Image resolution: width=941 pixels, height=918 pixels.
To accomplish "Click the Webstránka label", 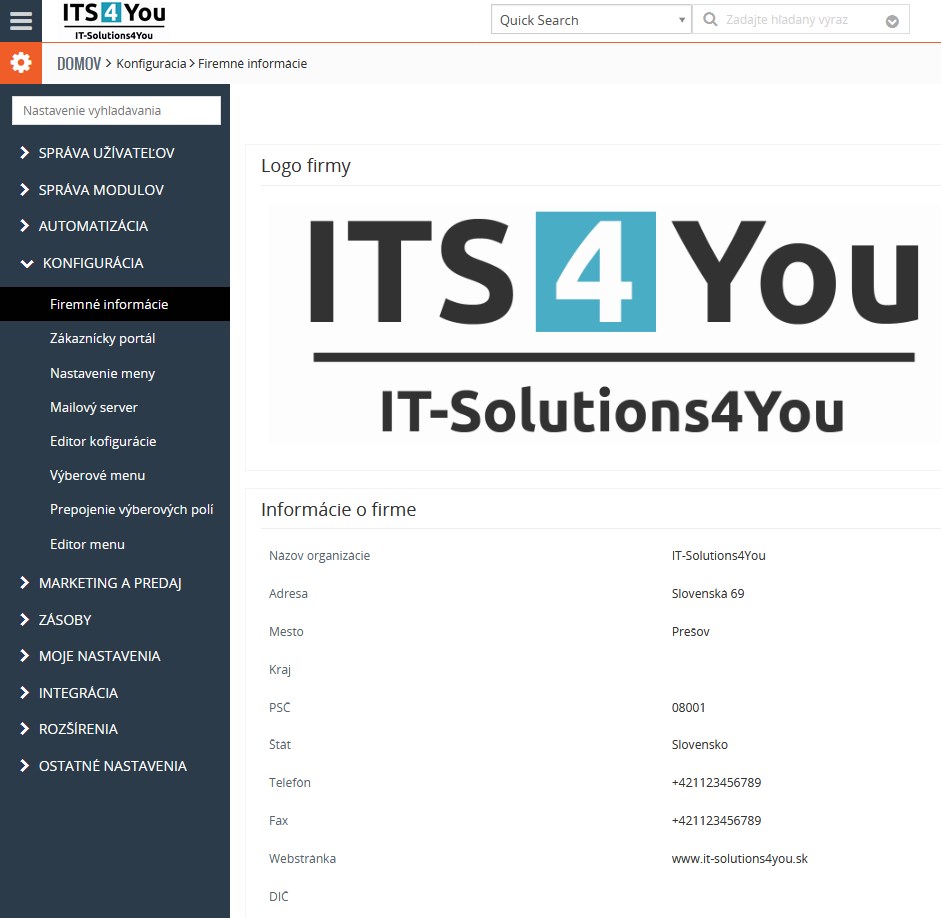I will pos(302,859).
